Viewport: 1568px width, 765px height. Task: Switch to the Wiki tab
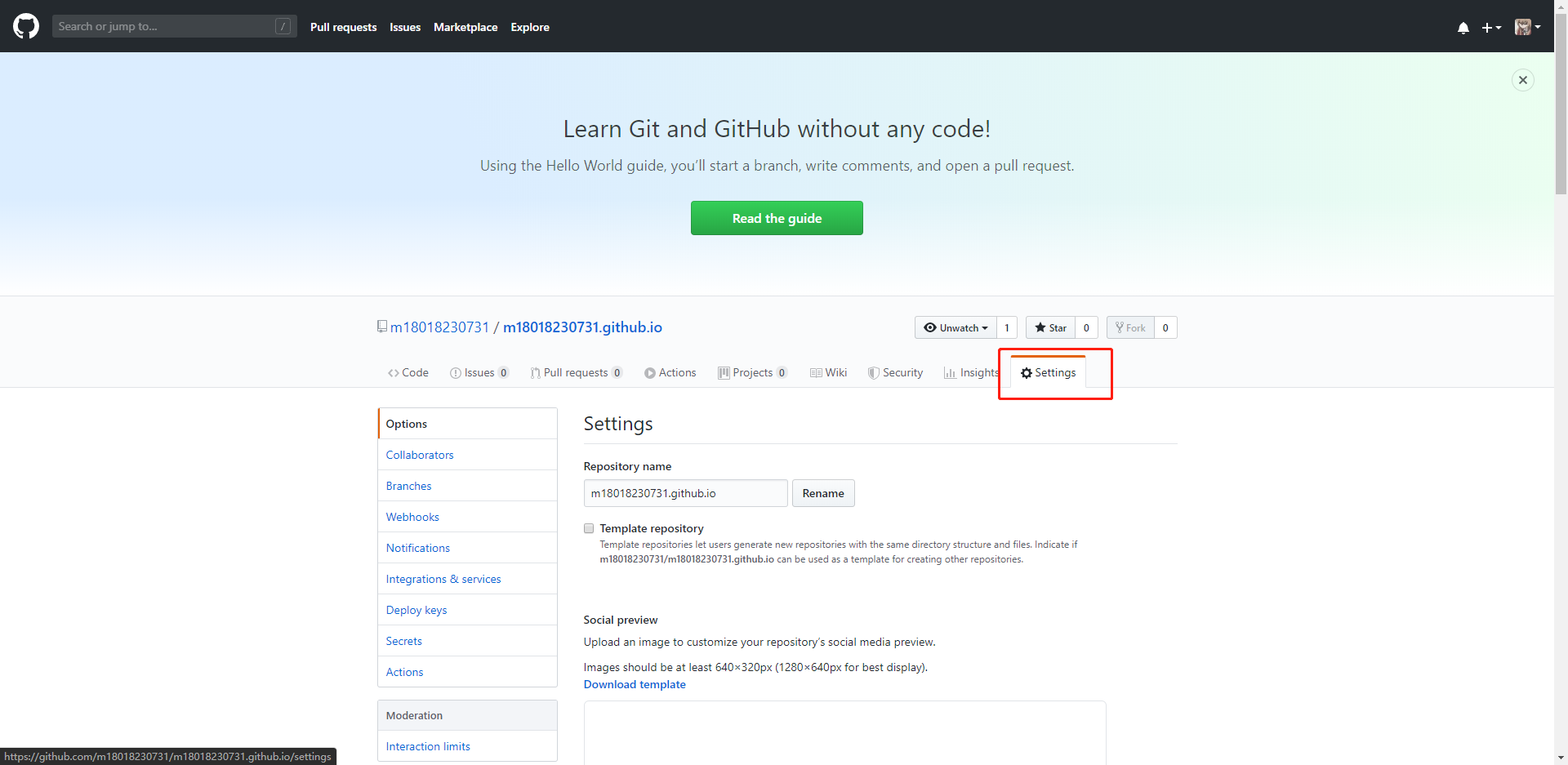coord(828,372)
